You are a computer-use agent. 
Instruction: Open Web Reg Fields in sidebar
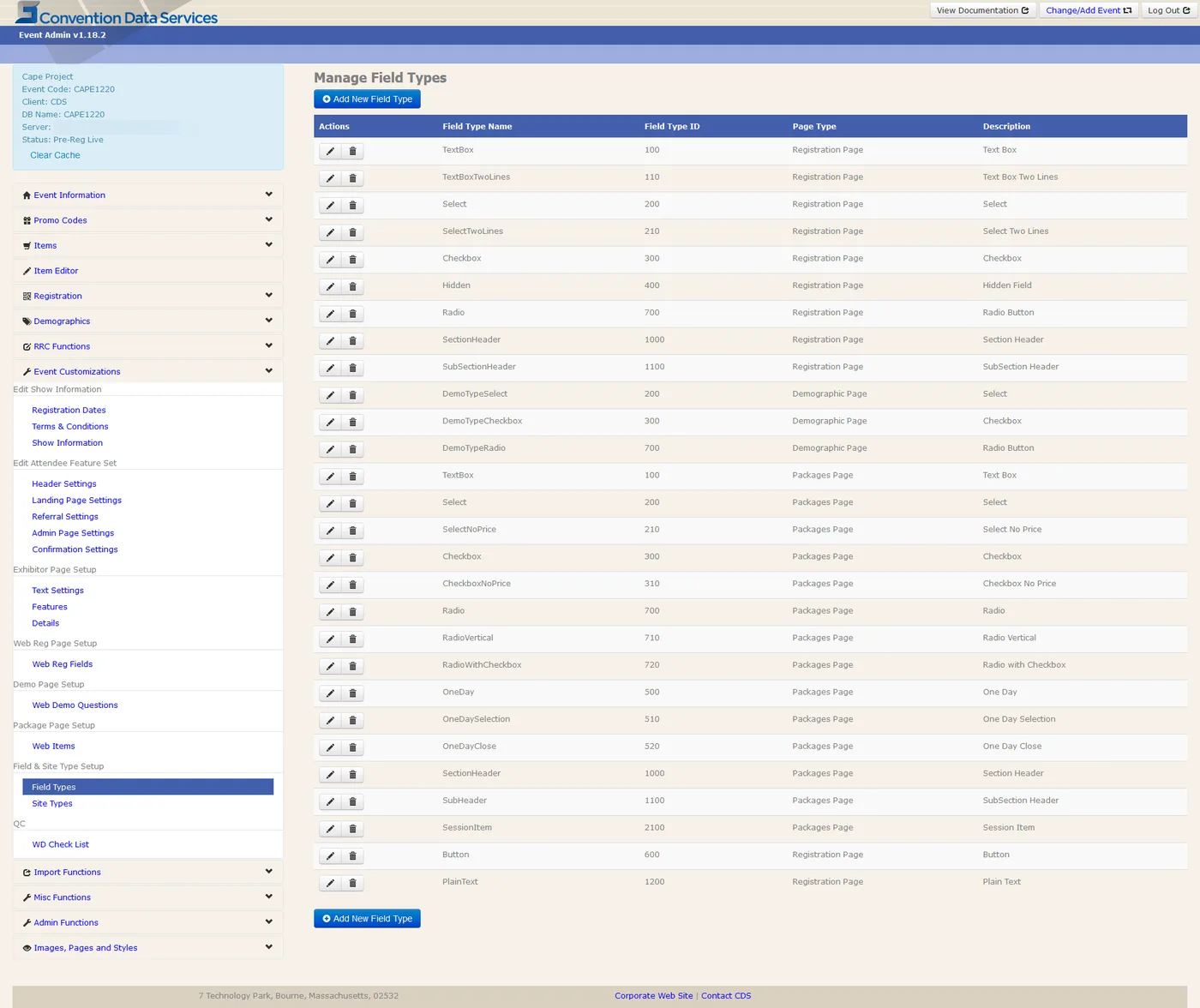pos(63,664)
